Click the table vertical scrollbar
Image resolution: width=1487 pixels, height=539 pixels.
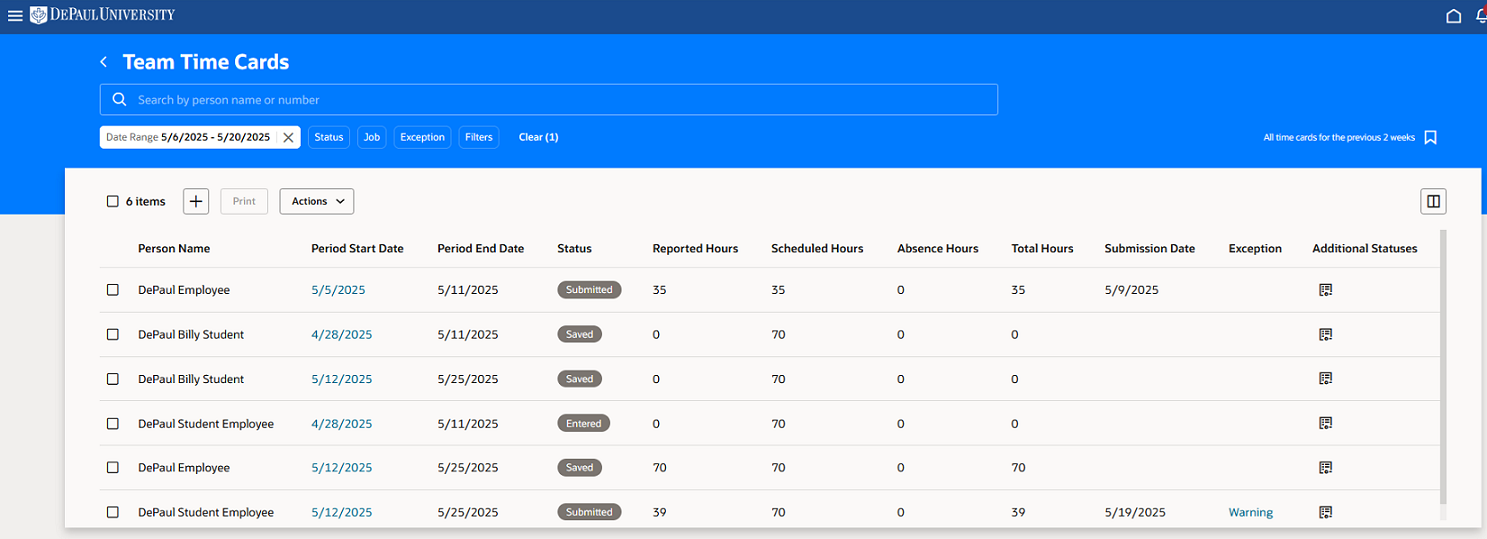[1442, 366]
